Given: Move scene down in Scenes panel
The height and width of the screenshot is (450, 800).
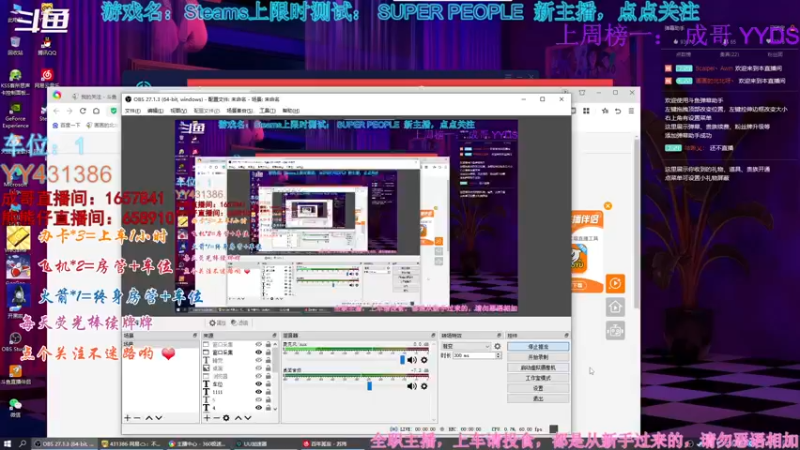Looking at the screenshot, I should (x=159, y=418).
